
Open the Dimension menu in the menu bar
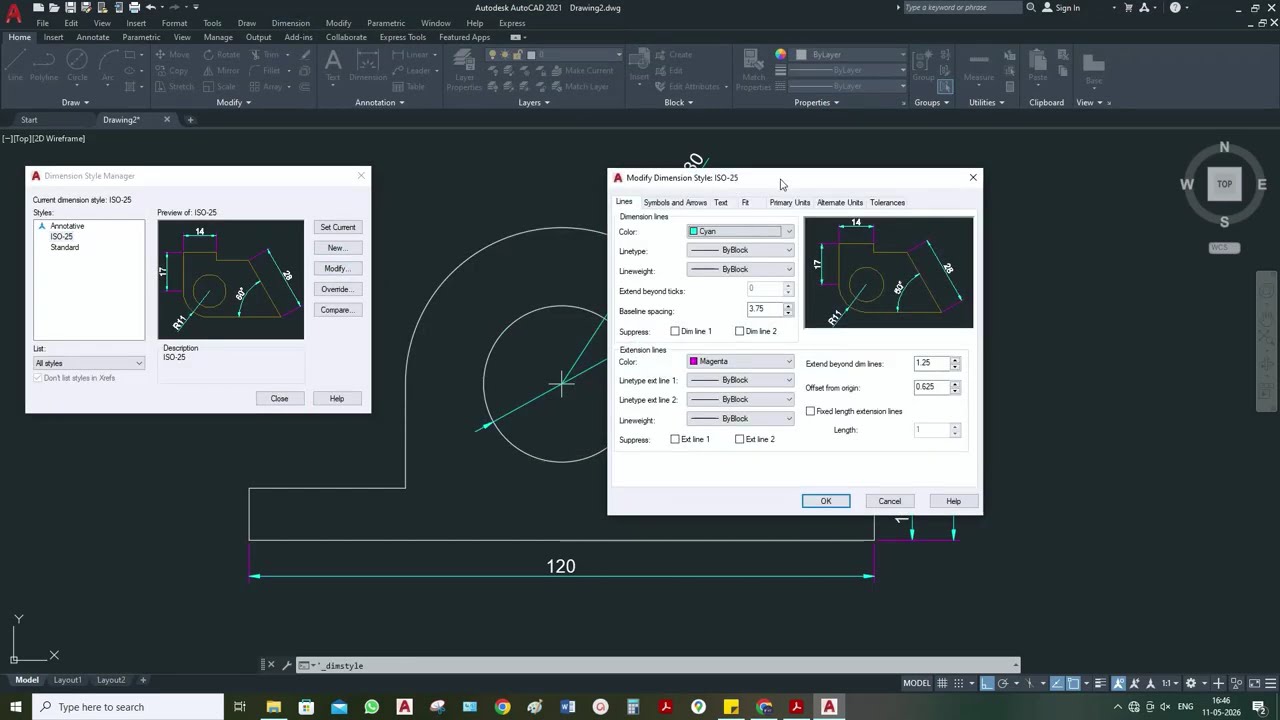point(290,23)
